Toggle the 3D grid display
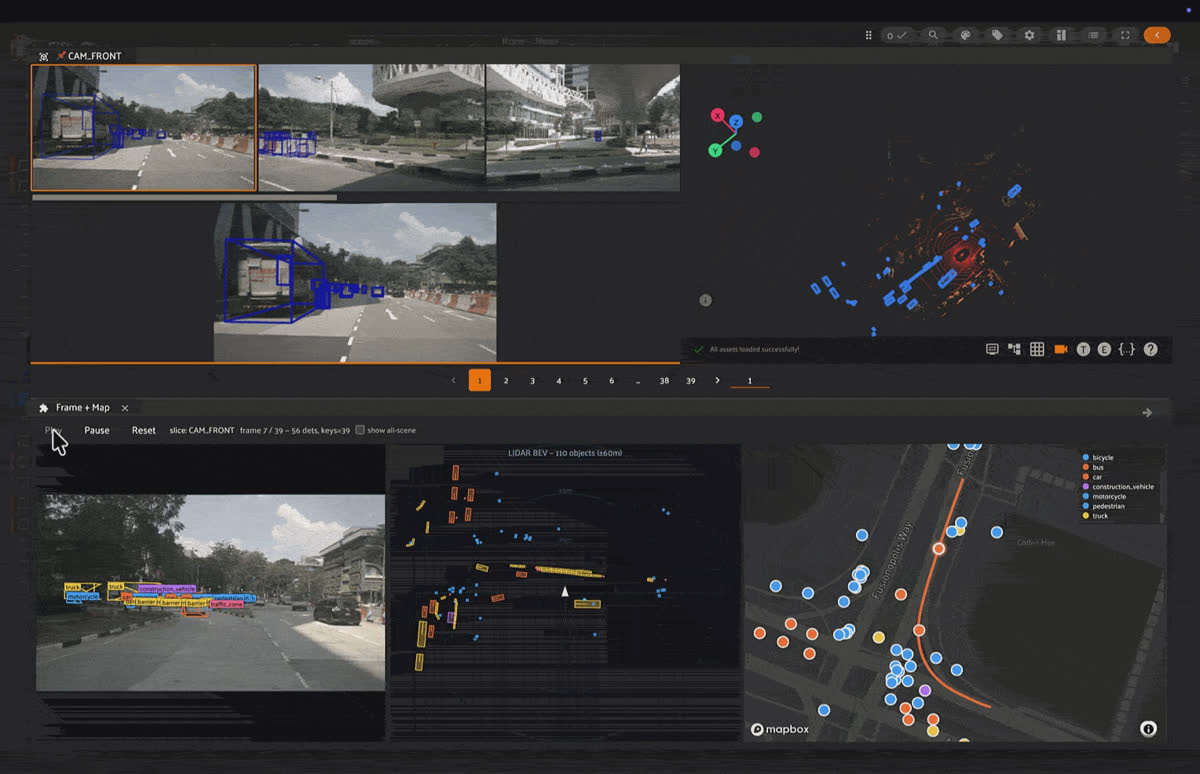Image resolution: width=1200 pixels, height=774 pixels. click(1037, 349)
